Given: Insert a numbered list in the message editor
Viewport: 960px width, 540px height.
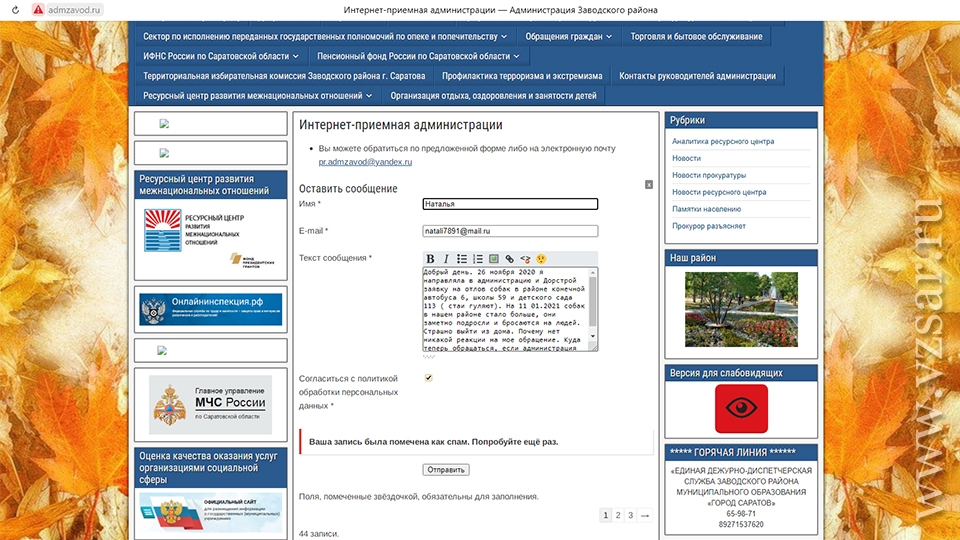Looking at the screenshot, I should click(478, 259).
